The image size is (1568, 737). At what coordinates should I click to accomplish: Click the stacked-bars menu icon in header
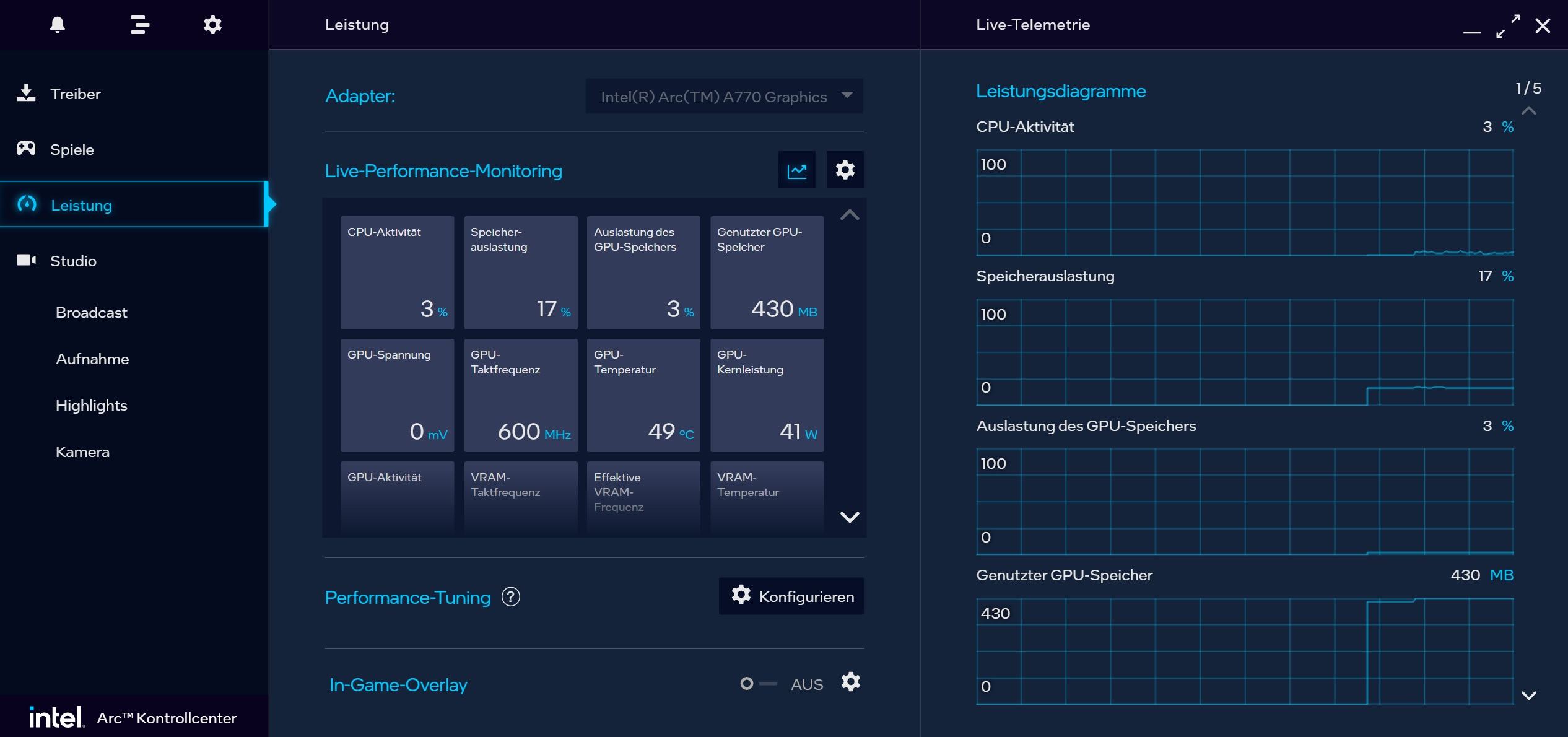click(140, 25)
